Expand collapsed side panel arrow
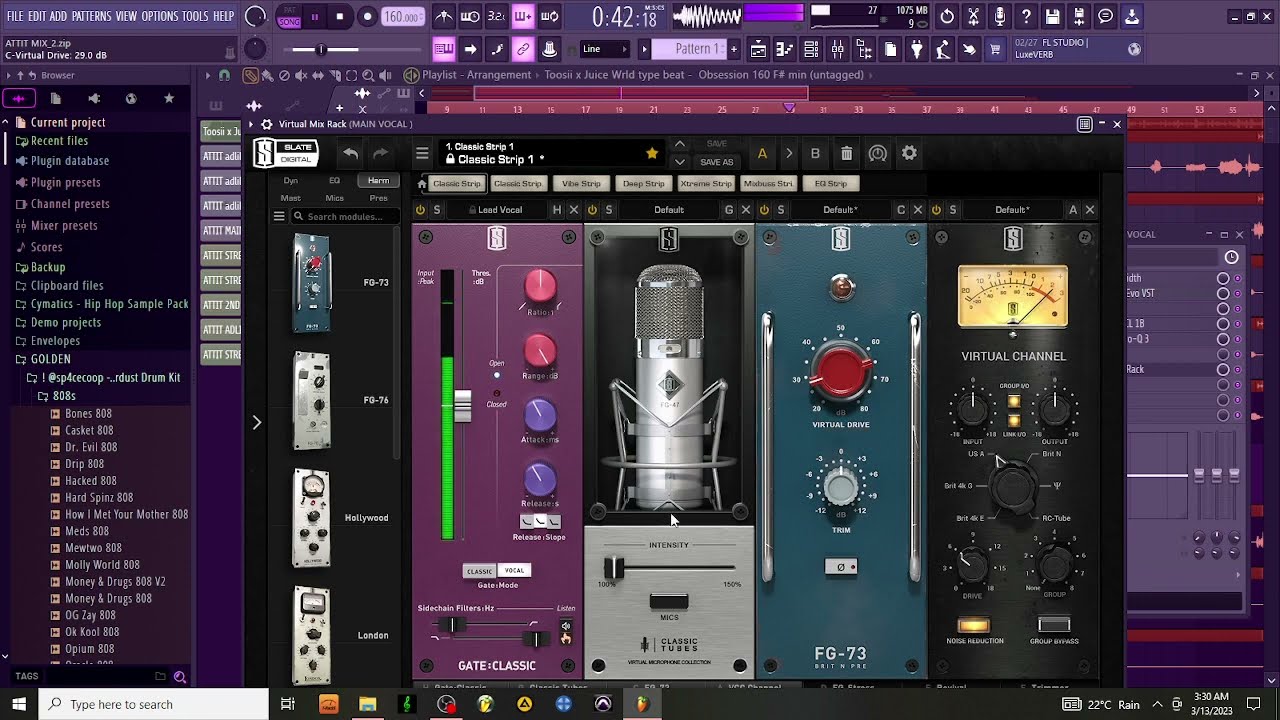This screenshot has width=1280, height=720. [x=256, y=423]
